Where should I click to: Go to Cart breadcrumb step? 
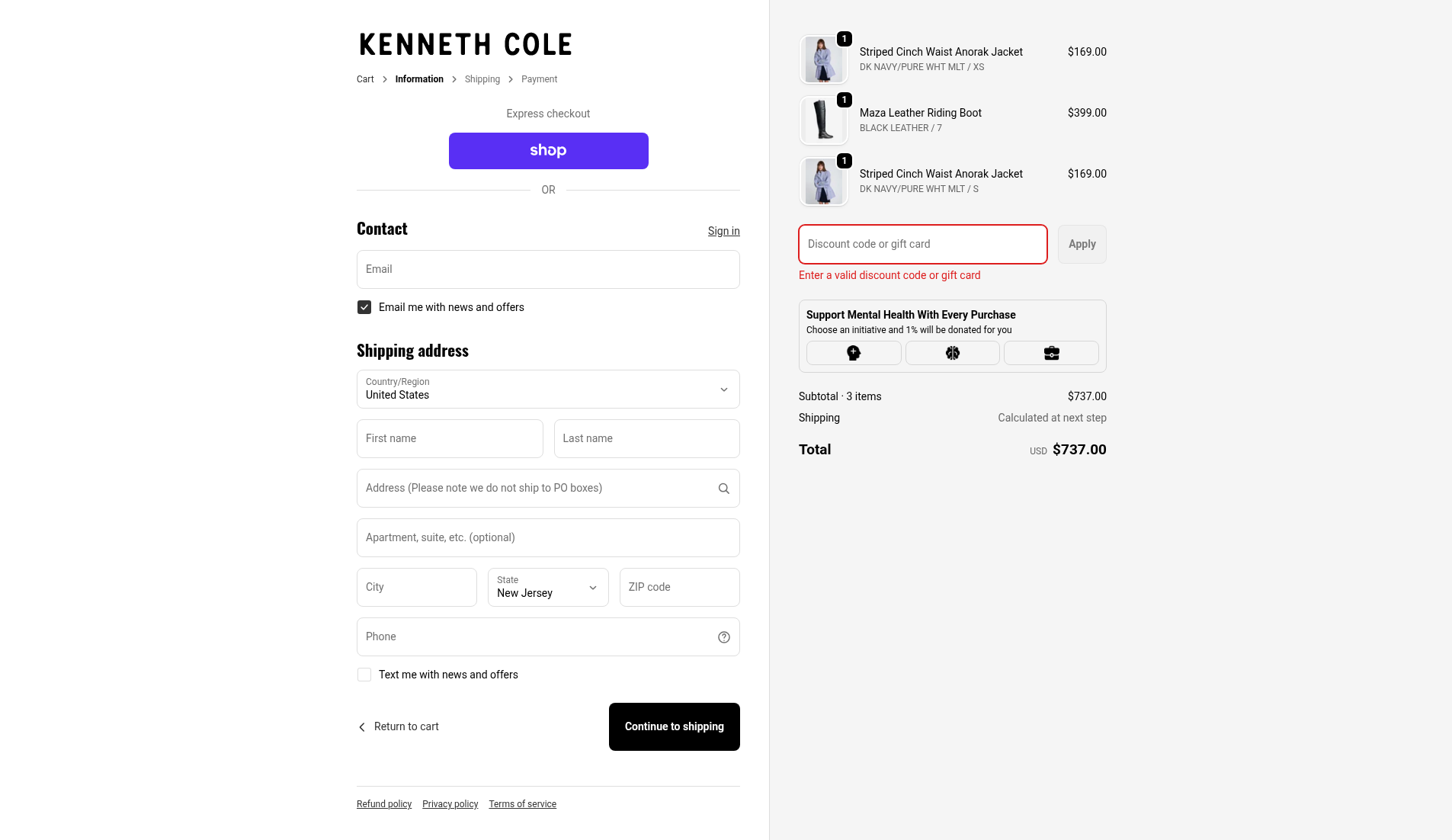(x=365, y=79)
